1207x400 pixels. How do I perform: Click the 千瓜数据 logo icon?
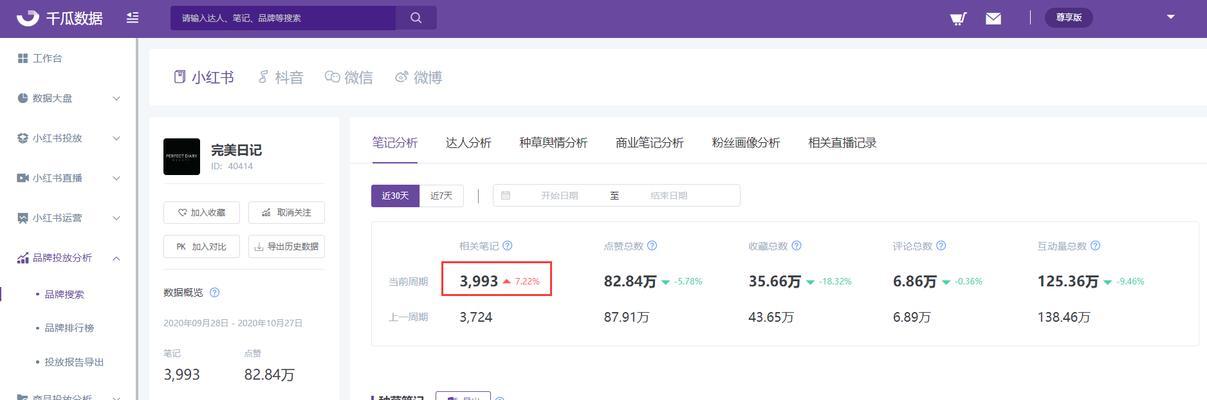(x=27, y=18)
